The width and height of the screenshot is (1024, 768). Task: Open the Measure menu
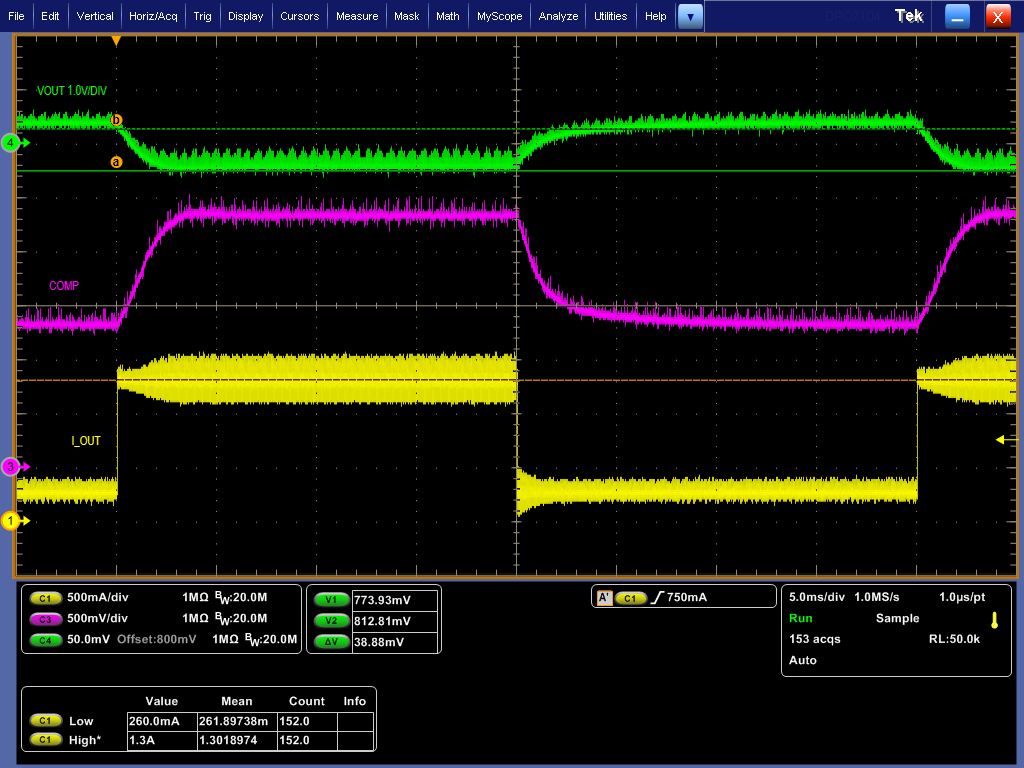[x=355, y=15]
